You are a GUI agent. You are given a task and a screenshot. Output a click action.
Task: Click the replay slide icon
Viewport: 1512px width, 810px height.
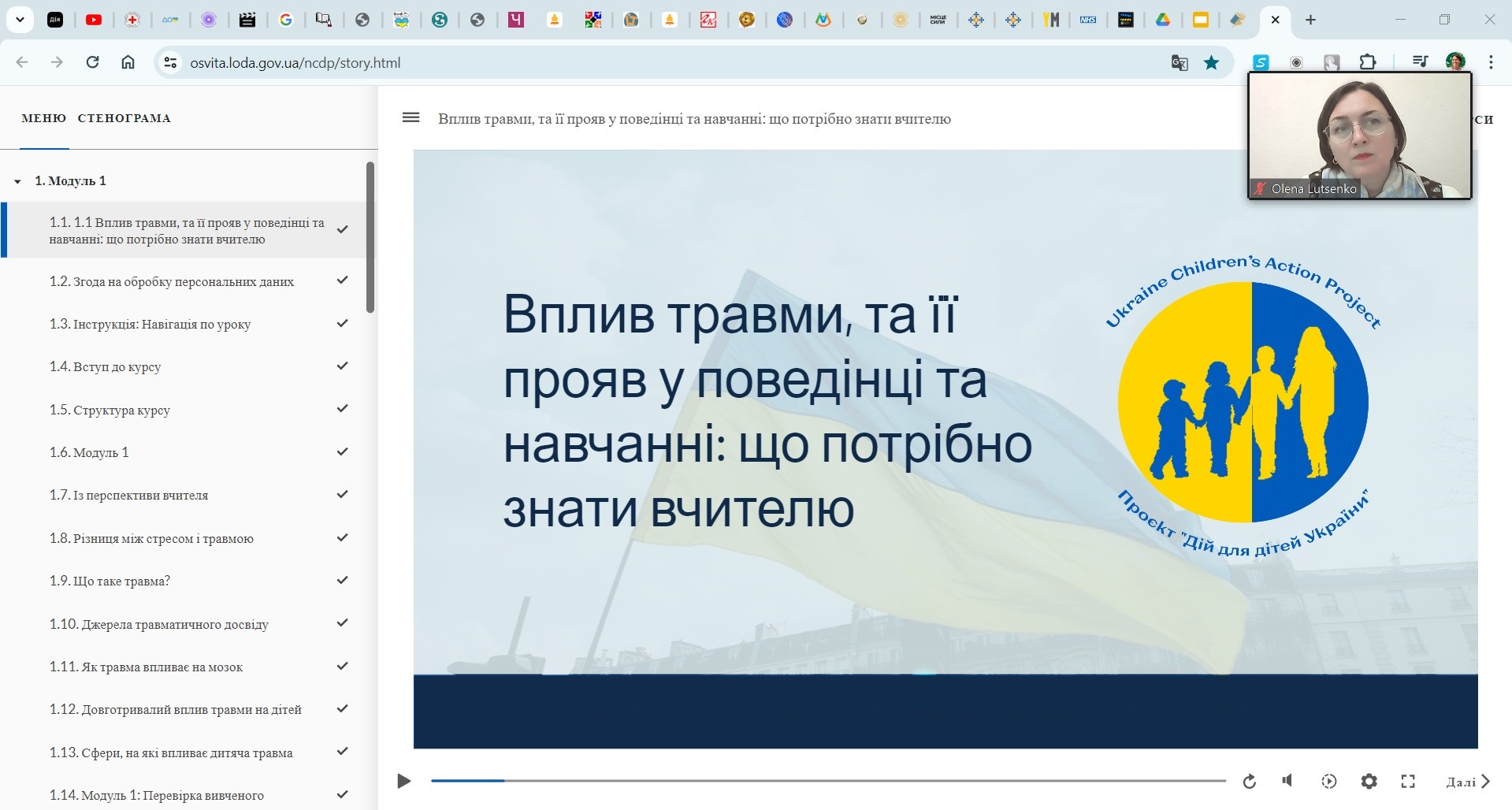coord(1249,782)
